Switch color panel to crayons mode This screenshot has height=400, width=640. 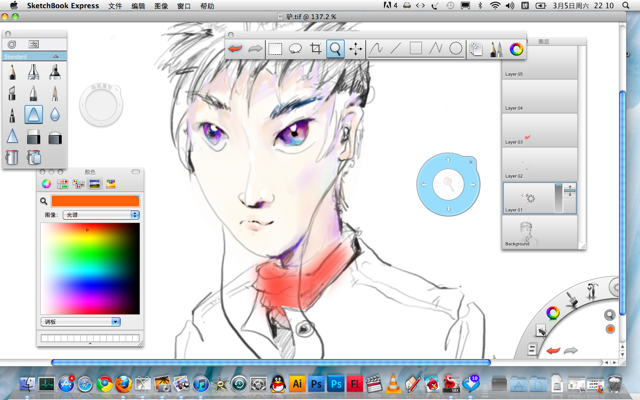click(x=111, y=184)
